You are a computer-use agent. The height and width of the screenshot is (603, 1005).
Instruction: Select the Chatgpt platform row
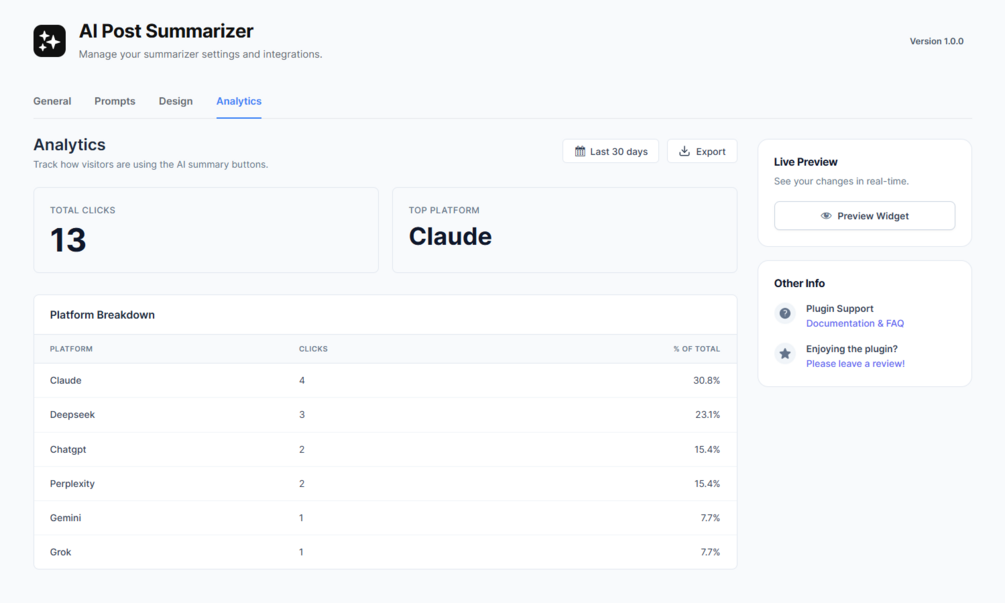tap(385, 449)
